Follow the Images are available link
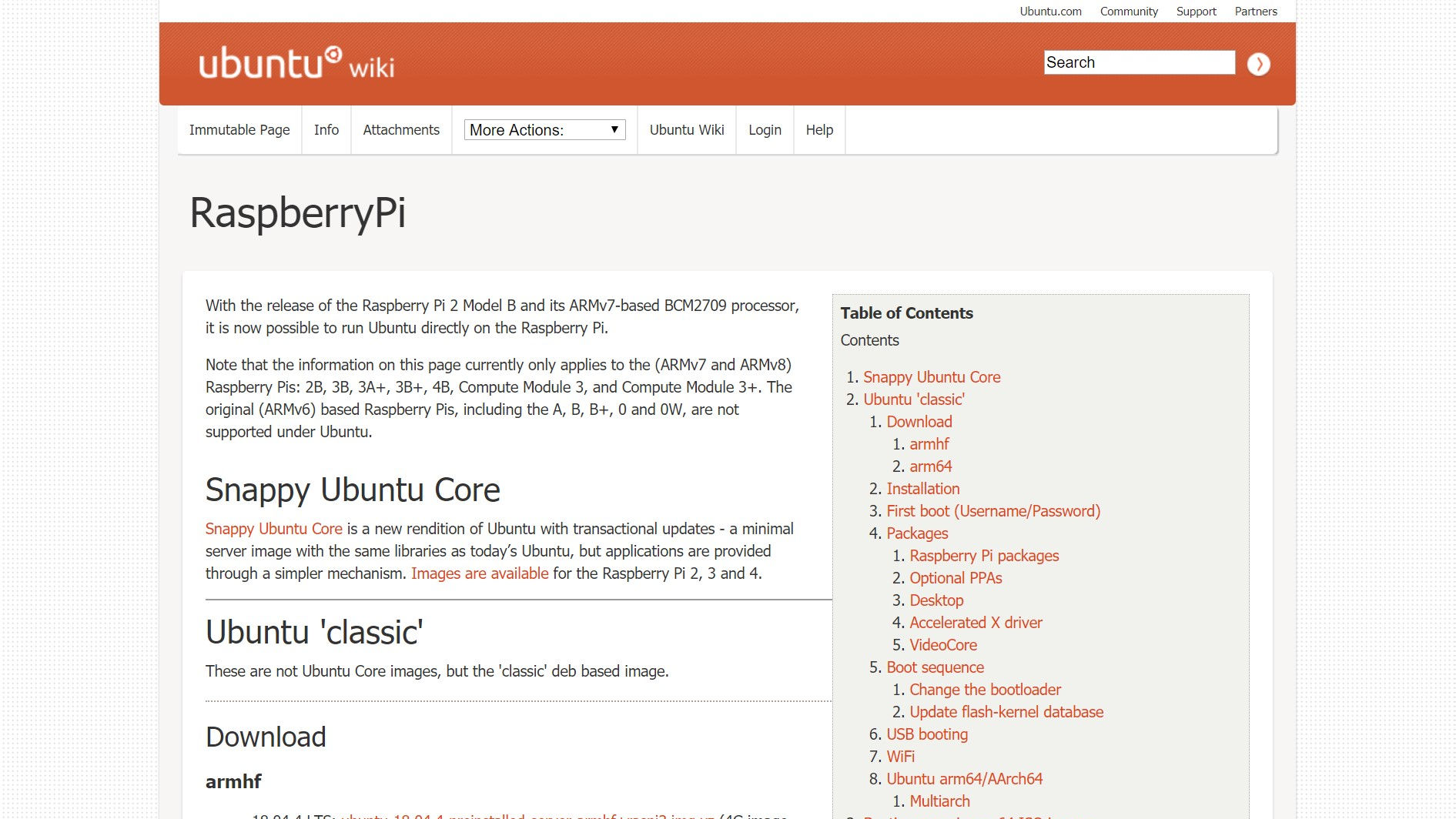 (480, 573)
